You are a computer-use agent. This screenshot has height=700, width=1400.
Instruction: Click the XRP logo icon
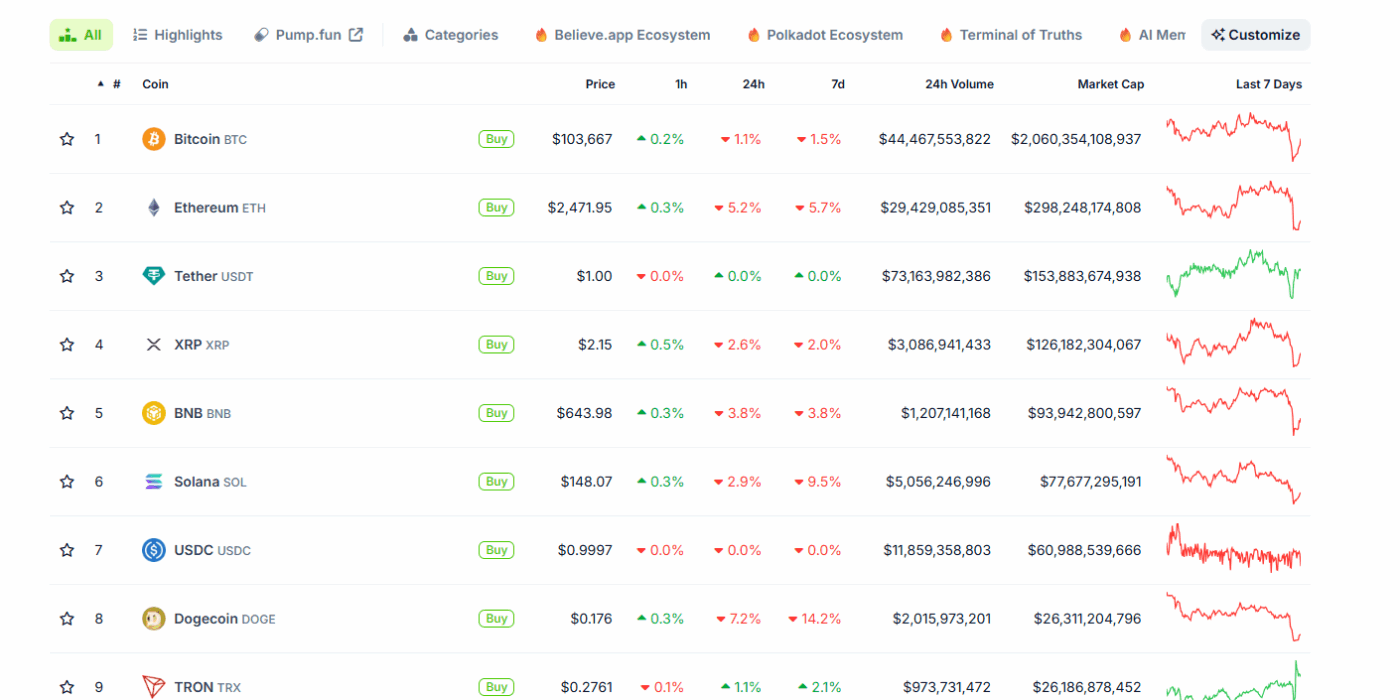[x=153, y=345]
